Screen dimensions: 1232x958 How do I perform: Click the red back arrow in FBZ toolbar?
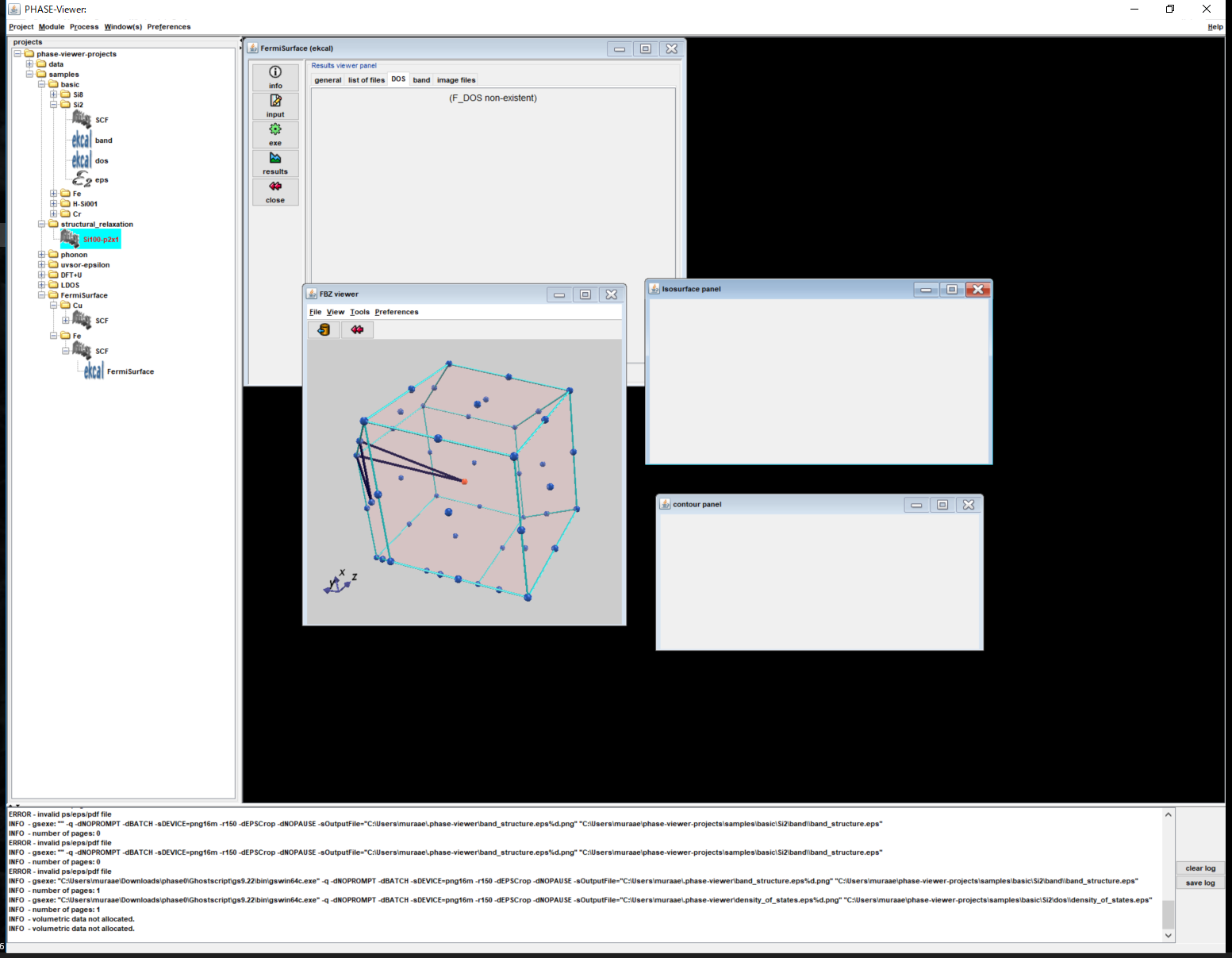pyautogui.click(x=357, y=329)
